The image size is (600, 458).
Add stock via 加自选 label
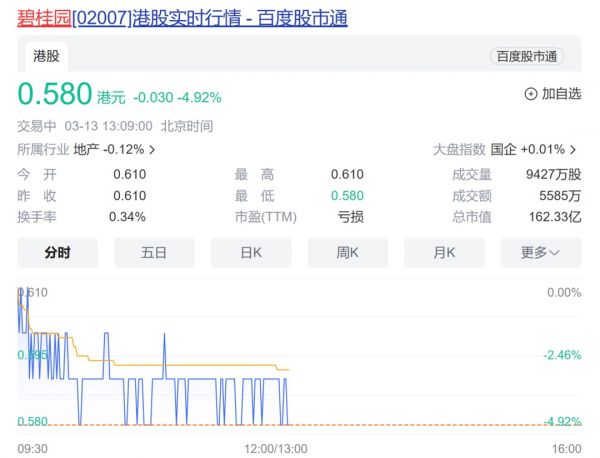[561, 94]
